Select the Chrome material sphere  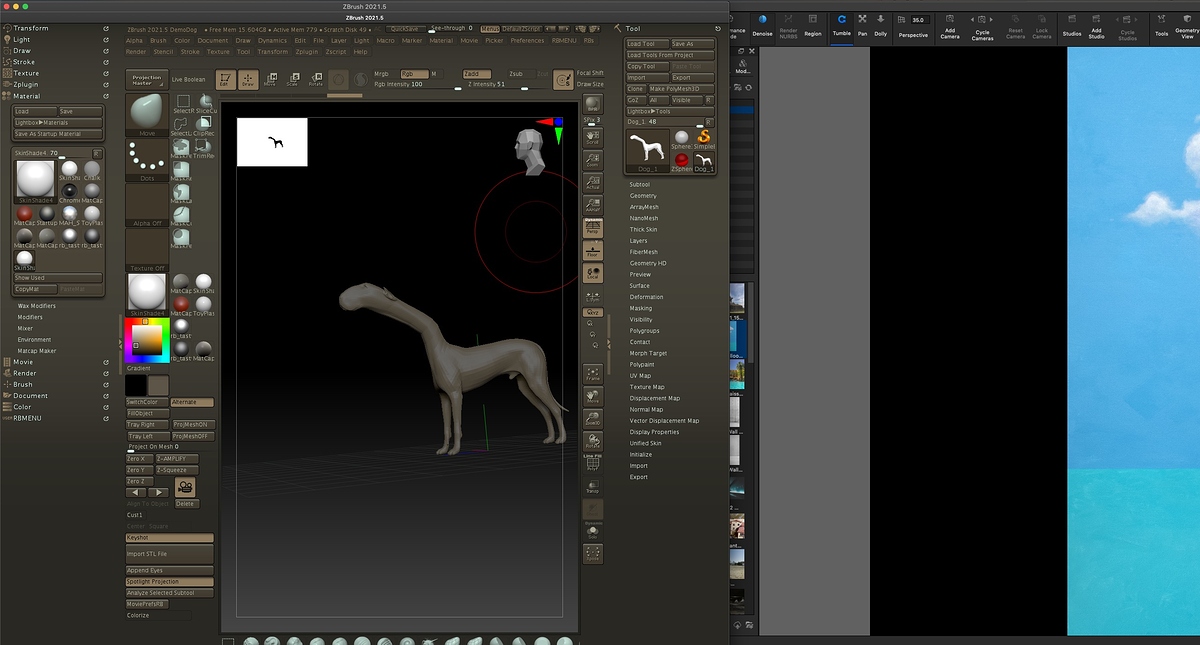pyautogui.click(x=70, y=191)
